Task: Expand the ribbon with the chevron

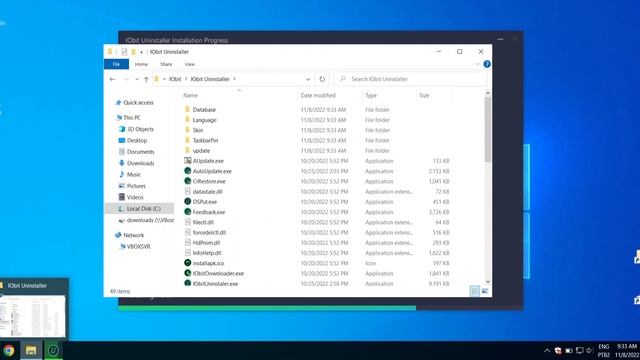Action: (x=477, y=64)
